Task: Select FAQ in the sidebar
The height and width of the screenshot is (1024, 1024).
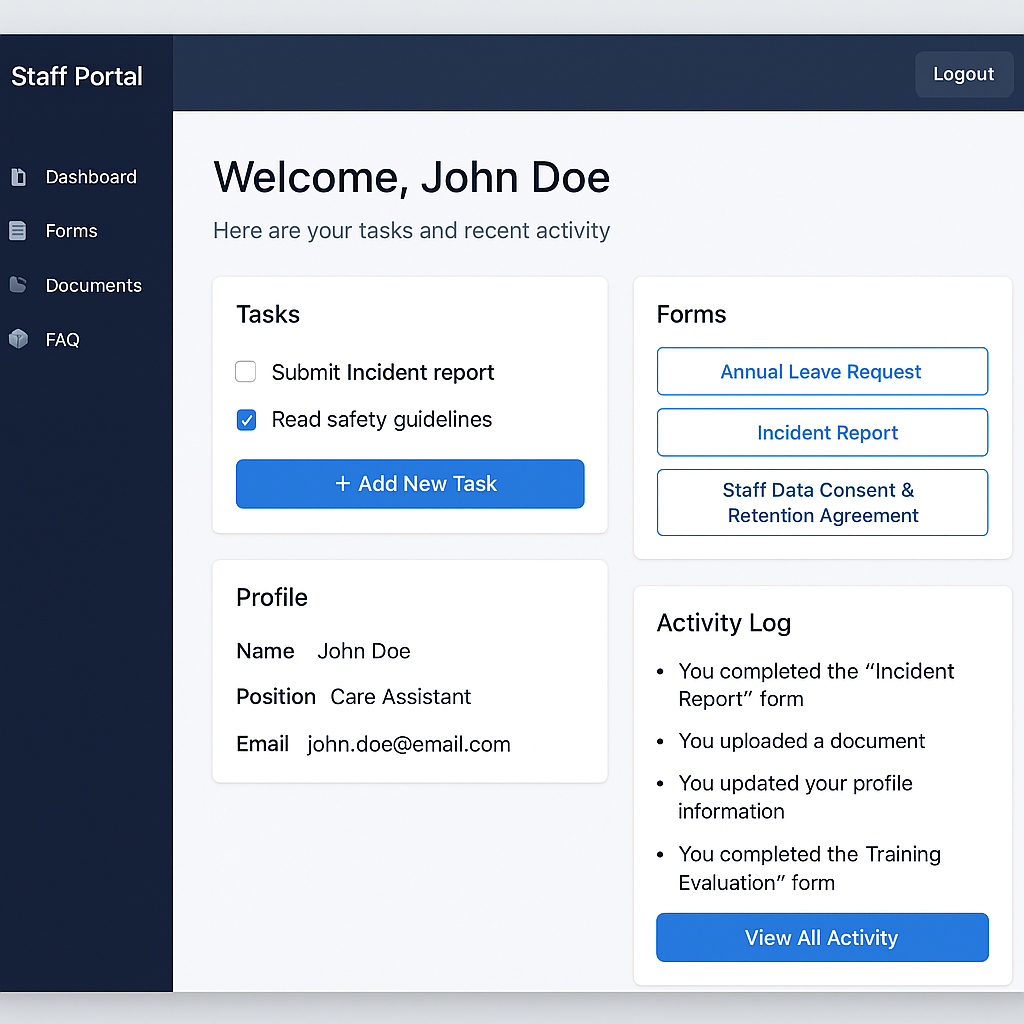Action: pos(62,339)
